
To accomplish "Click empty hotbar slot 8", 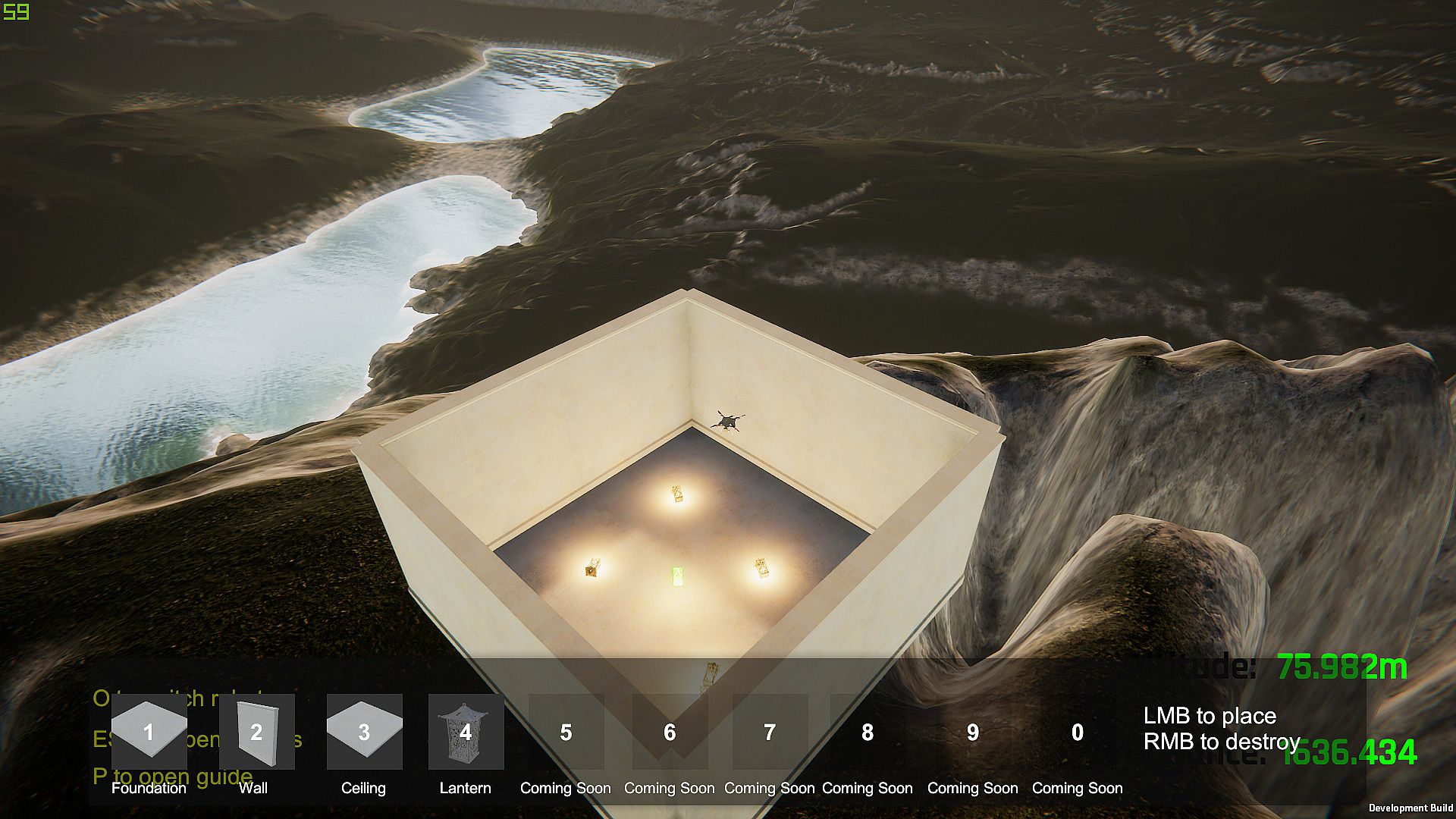I will [868, 732].
